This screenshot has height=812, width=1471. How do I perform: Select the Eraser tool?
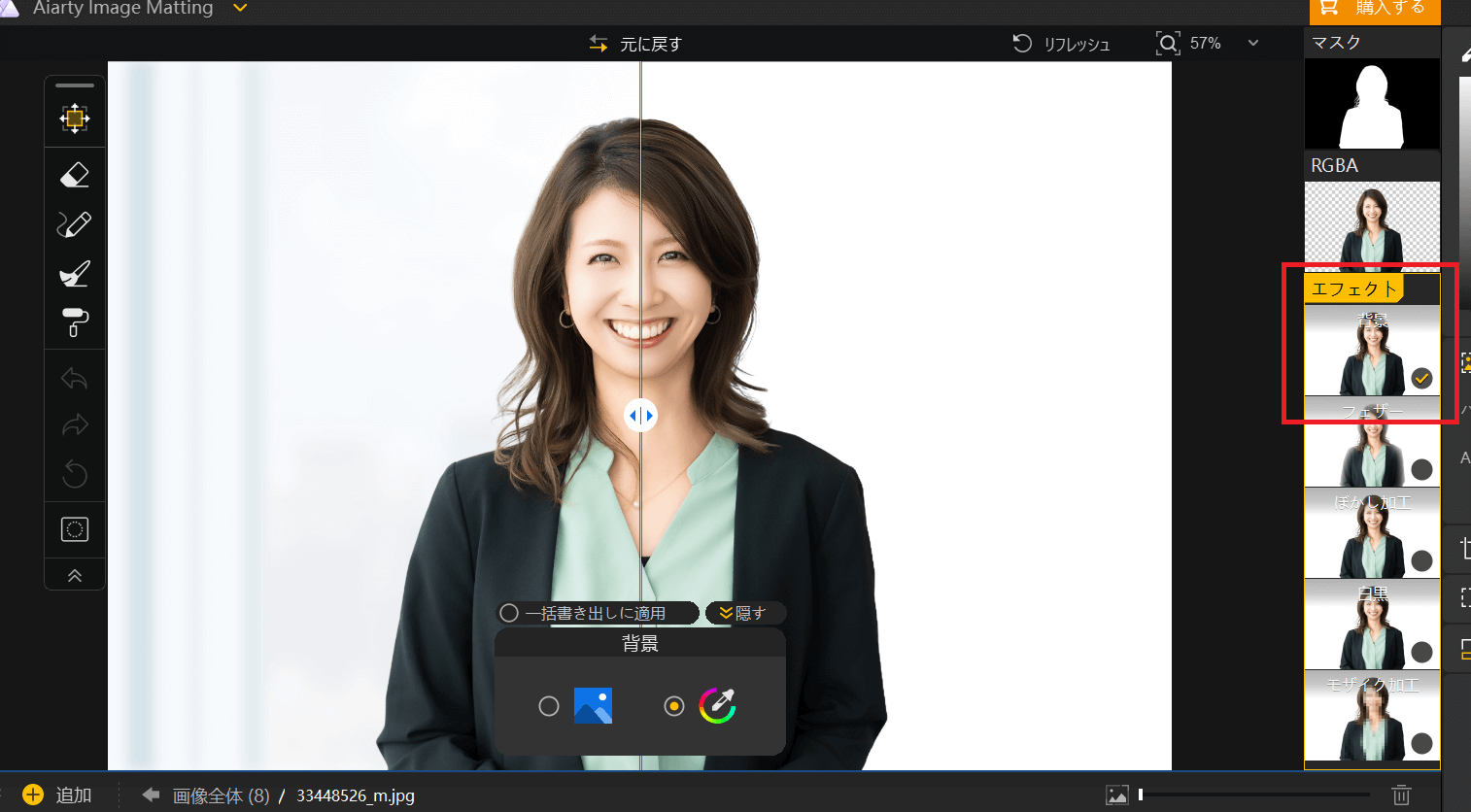[75, 175]
